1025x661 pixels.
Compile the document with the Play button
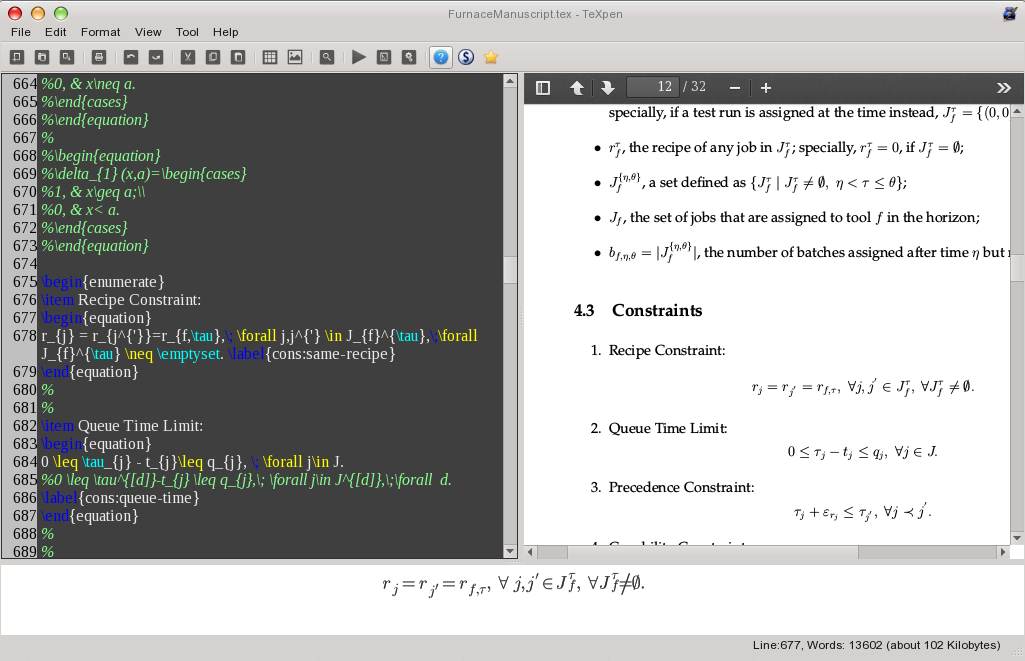pos(359,57)
